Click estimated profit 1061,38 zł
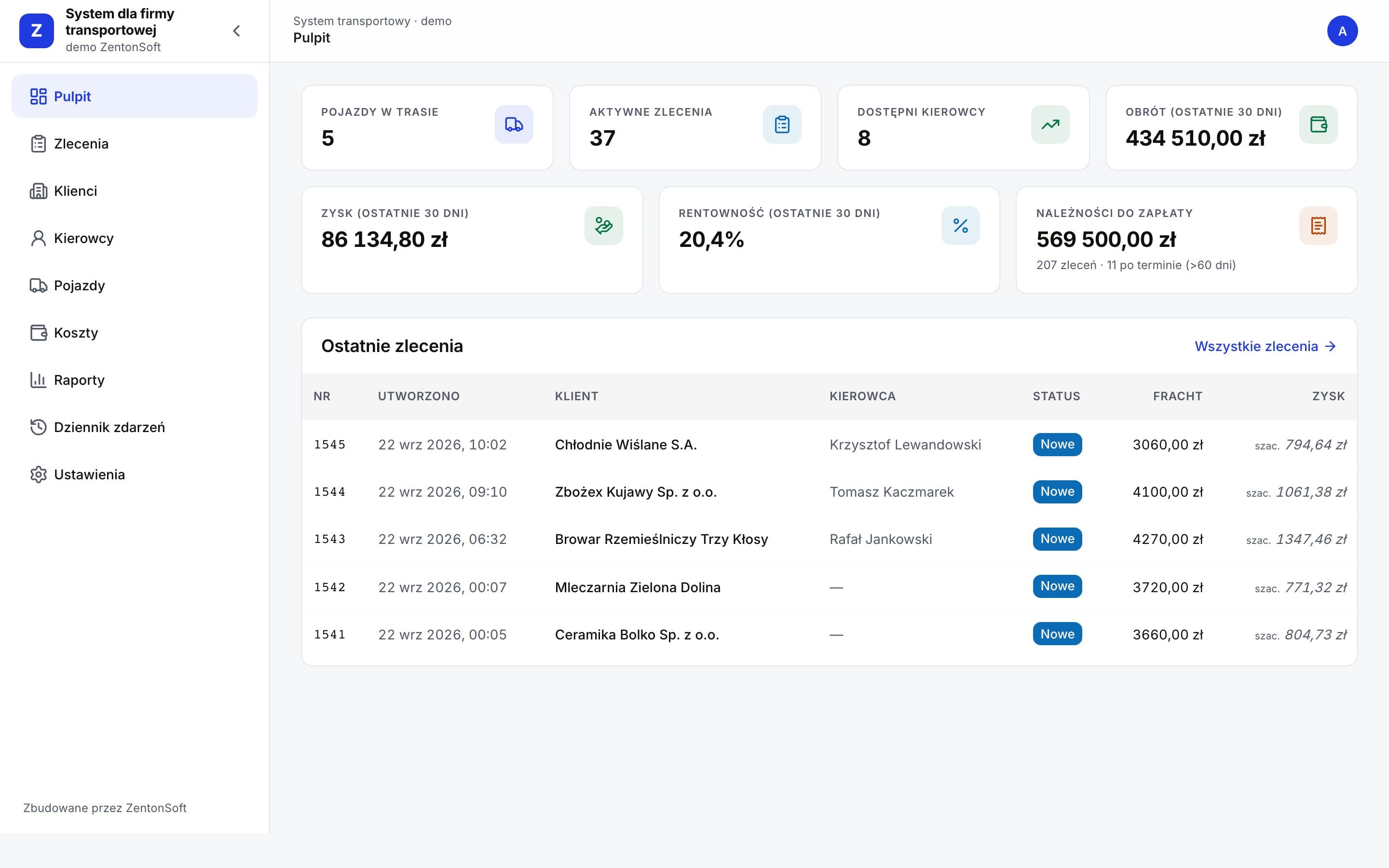 (x=1311, y=492)
